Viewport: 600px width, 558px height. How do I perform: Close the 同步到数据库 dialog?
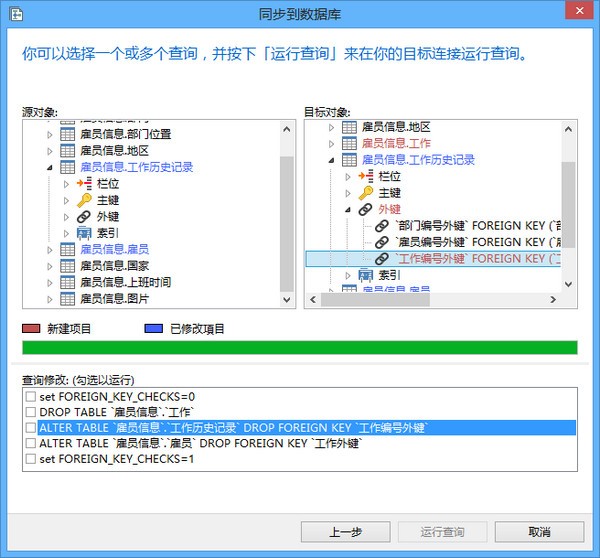tap(579, 11)
